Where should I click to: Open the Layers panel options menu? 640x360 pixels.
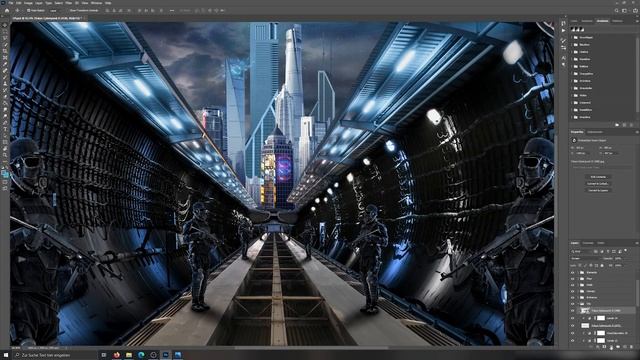637,243
